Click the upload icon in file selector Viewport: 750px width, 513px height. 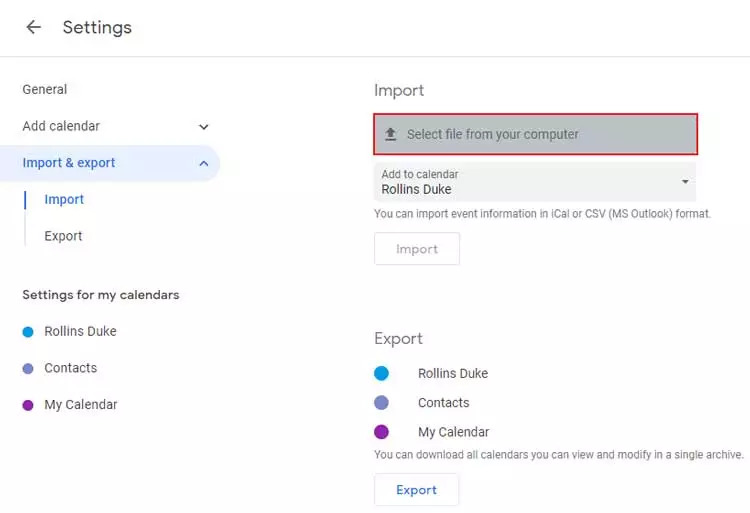(x=391, y=134)
